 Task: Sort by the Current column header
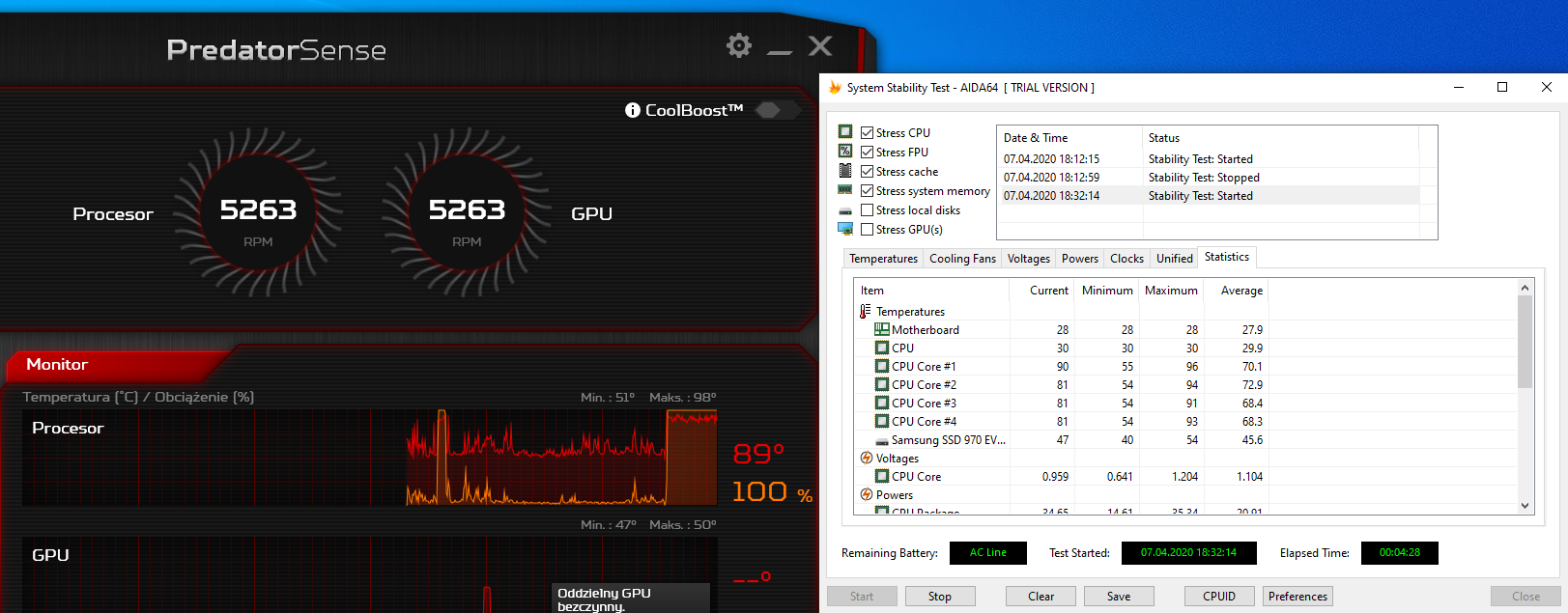pos(1041,291)
